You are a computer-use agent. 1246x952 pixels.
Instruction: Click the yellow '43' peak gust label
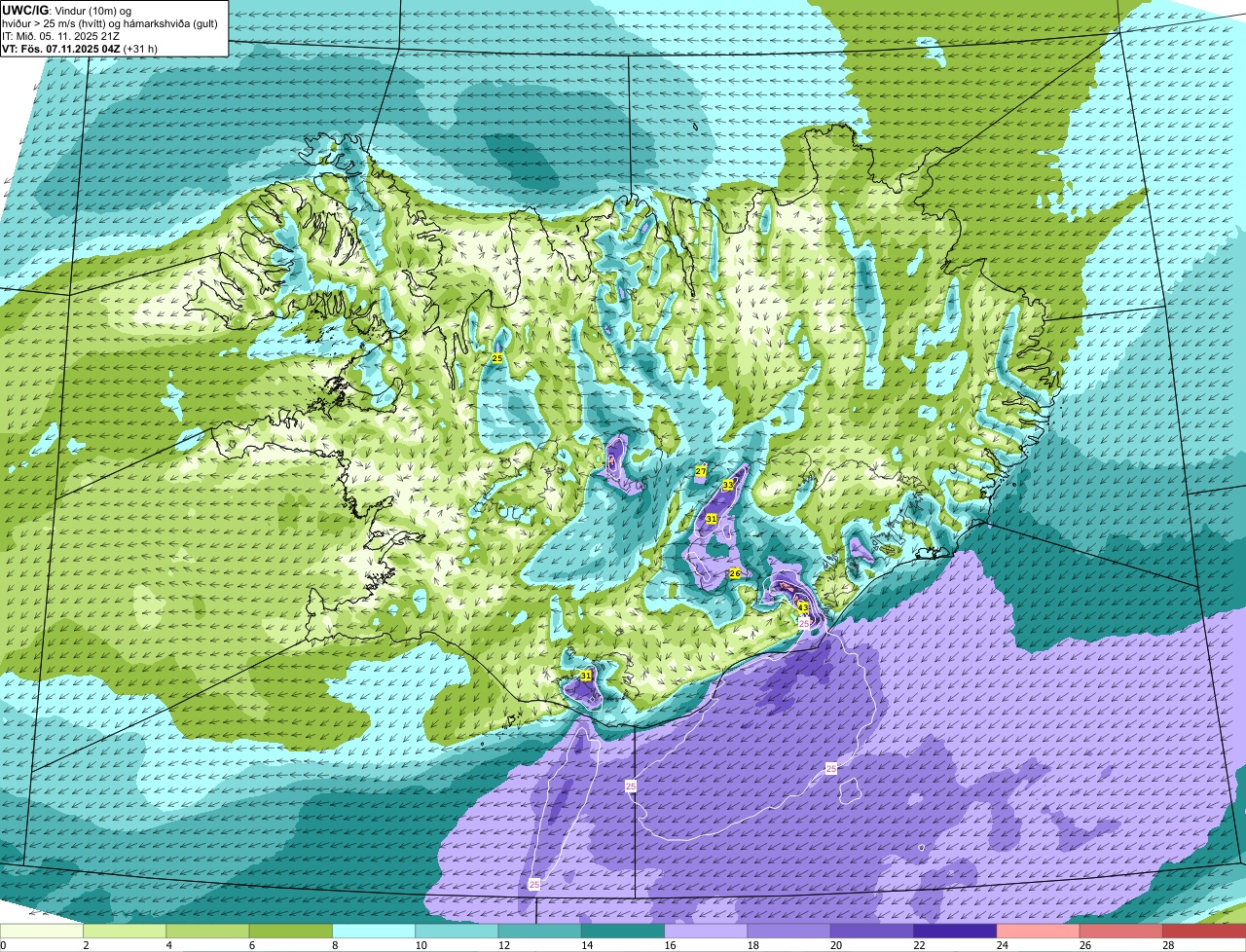coord(803,607)
